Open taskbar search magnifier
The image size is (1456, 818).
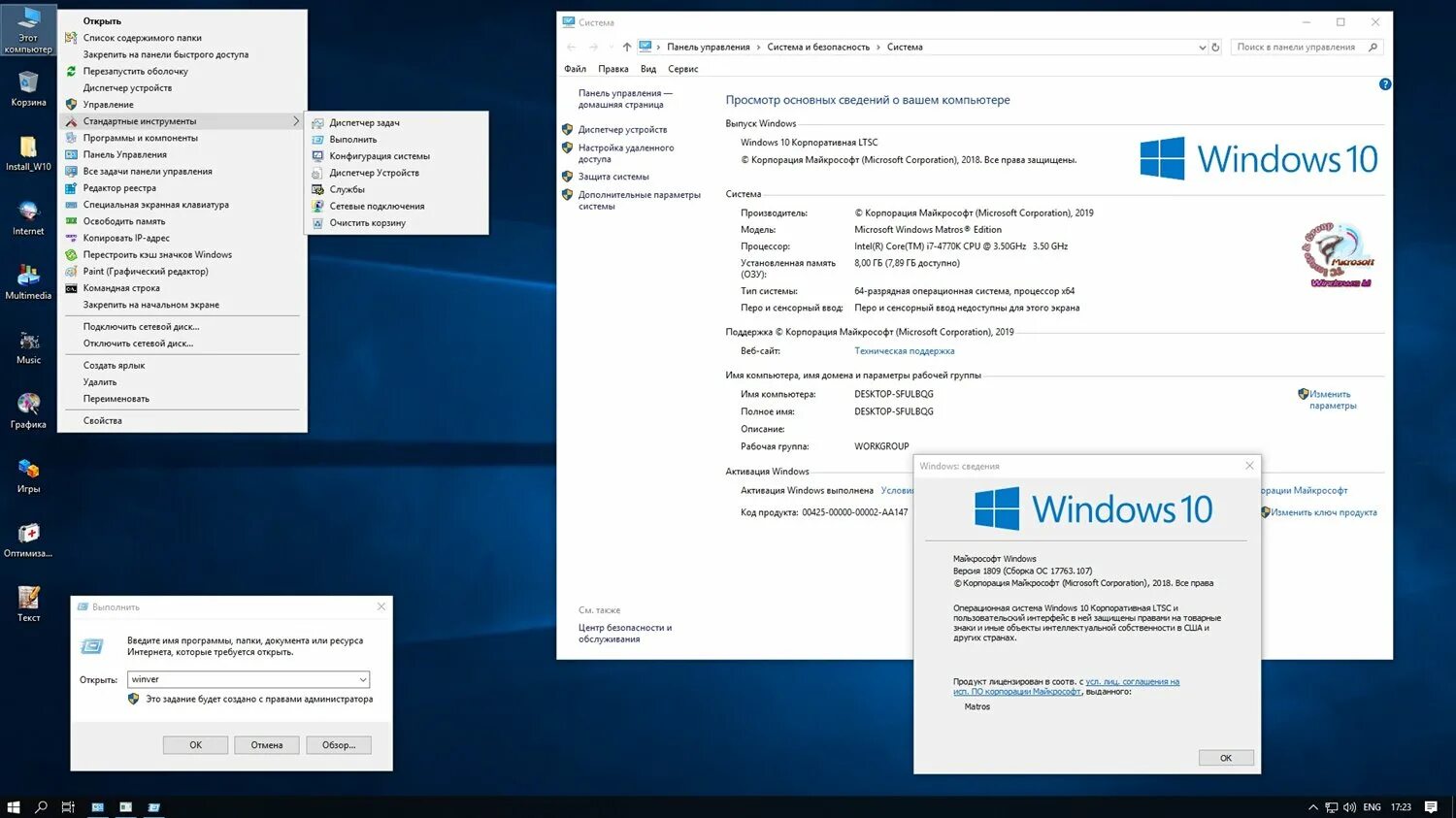(x=41, y=807)
